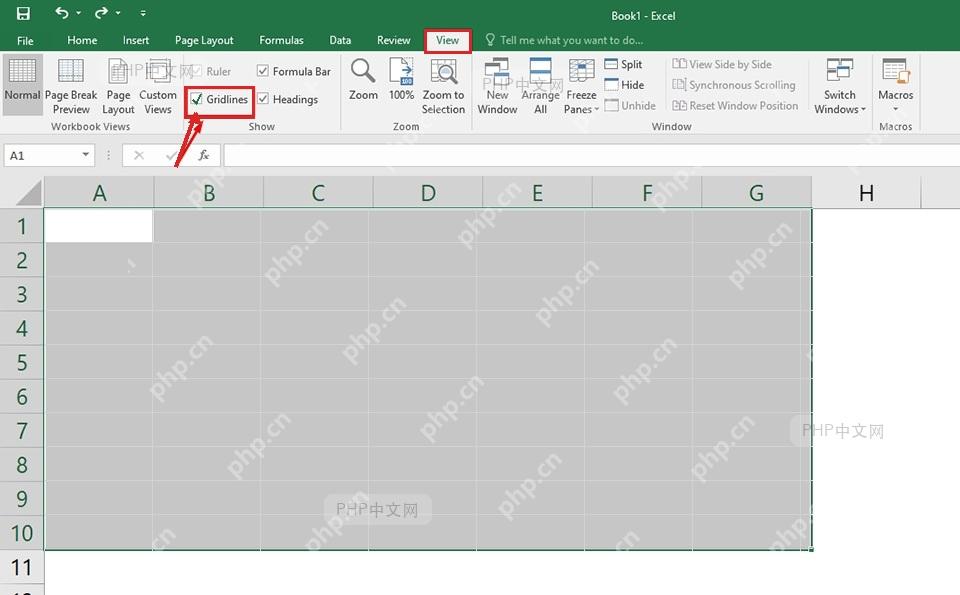
Task: Select Normal workbook view
Action: [x=22, y=84]
